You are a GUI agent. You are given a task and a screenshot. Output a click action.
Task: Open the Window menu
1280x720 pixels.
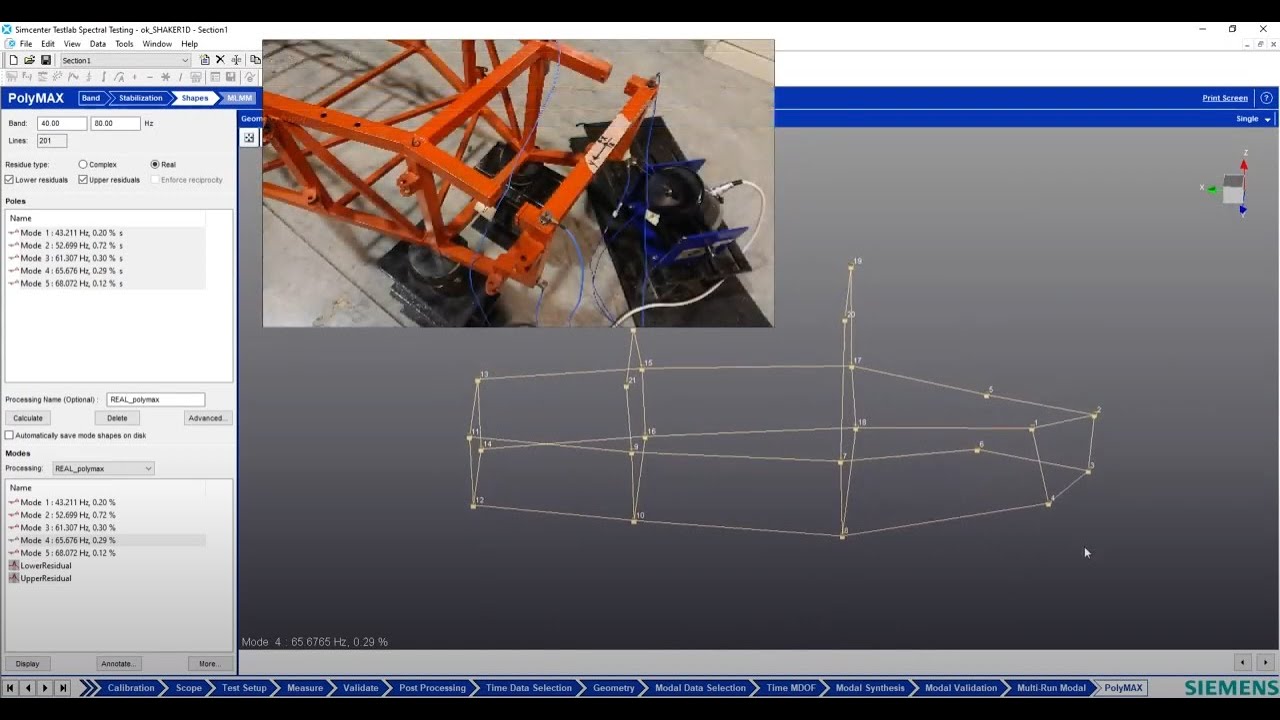[x=157, y=44]
